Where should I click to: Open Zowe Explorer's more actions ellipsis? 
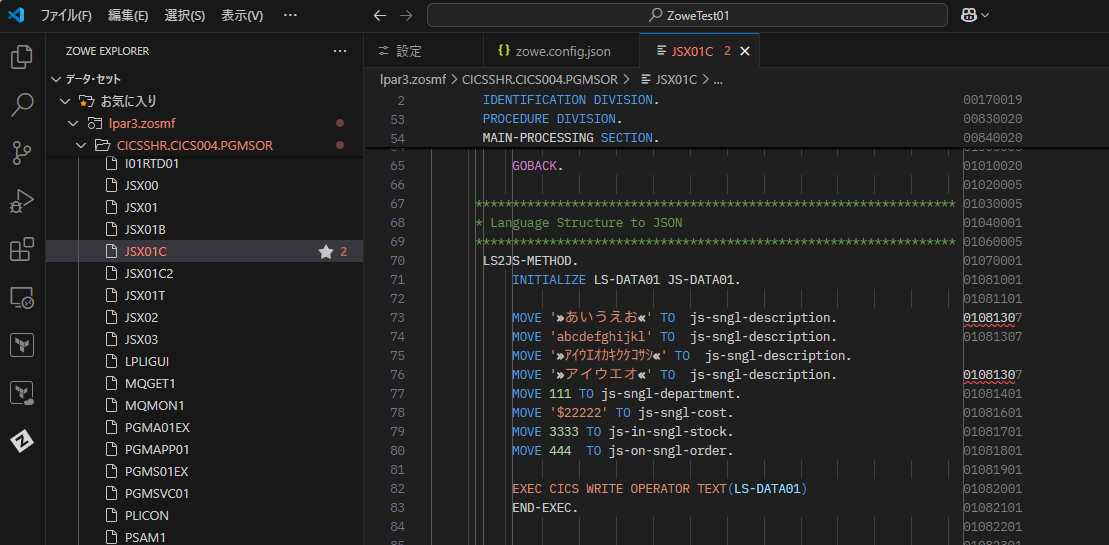pos(340,51)
